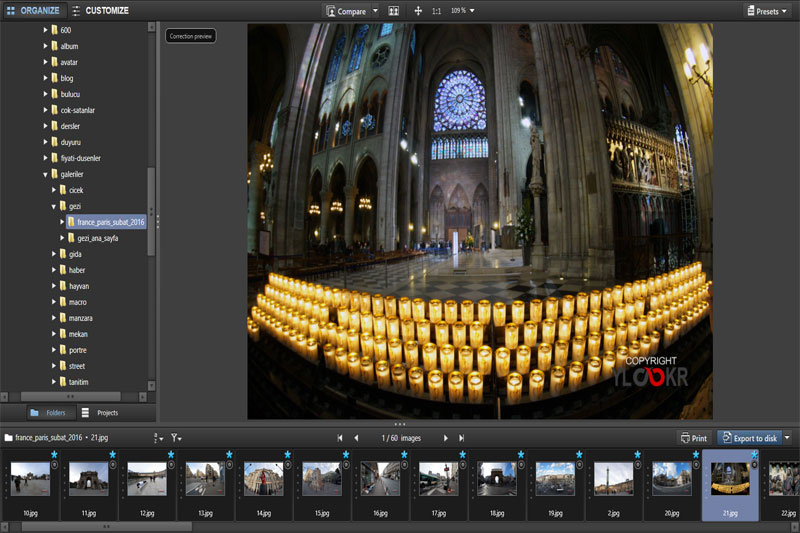This screenshot has height=533, width=800.
Task: Set zoom to 1:1
Action: tap(436, 11)
